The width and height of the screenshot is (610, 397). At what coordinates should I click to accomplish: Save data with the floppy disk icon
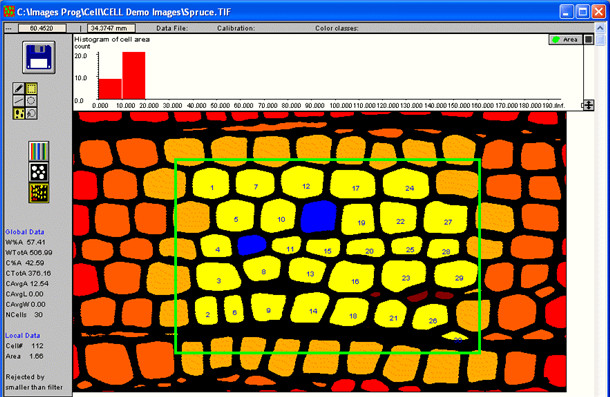click(39, 57)
